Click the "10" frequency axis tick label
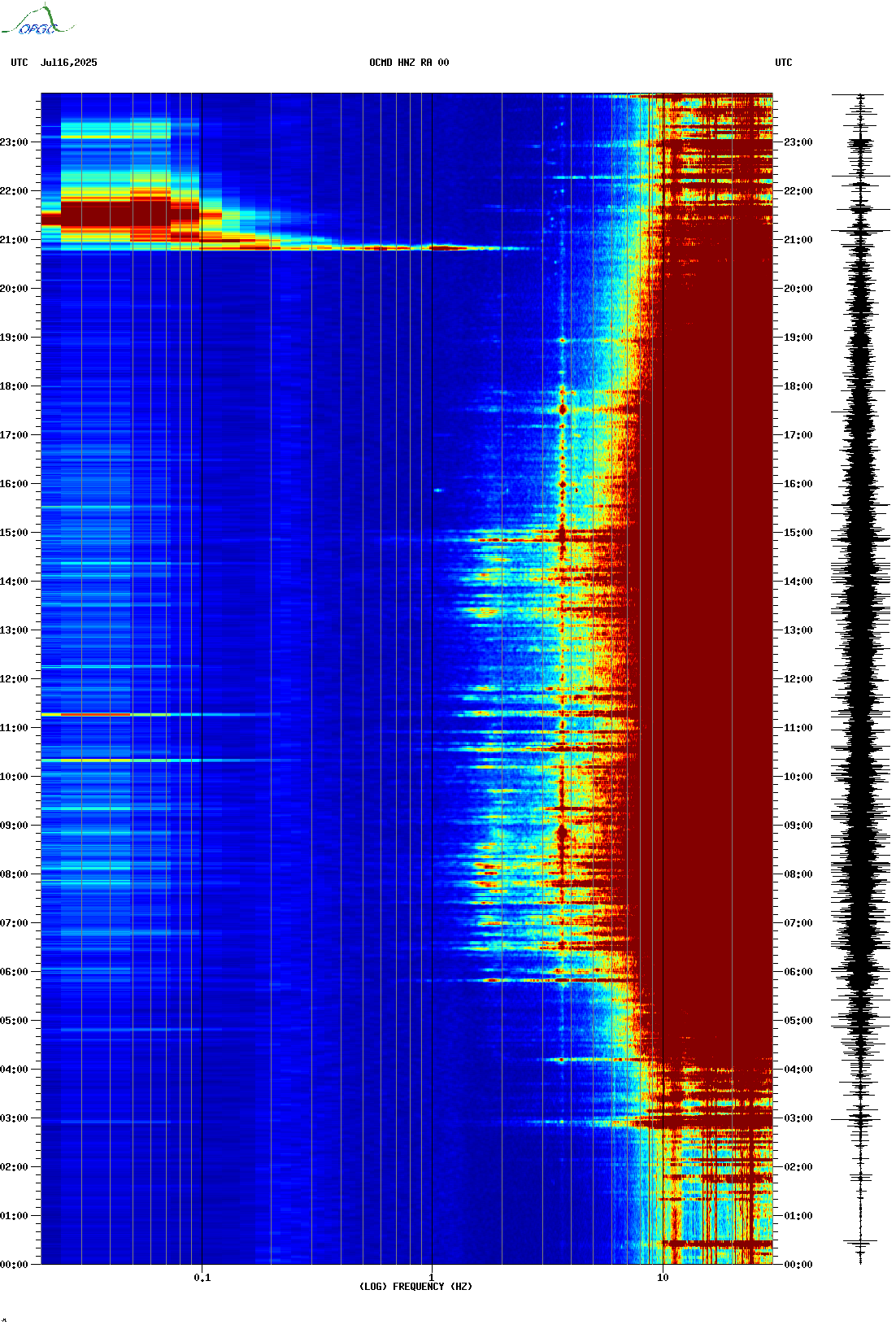This screenshot has height=1329, width=896. (x=663, y=1278)
